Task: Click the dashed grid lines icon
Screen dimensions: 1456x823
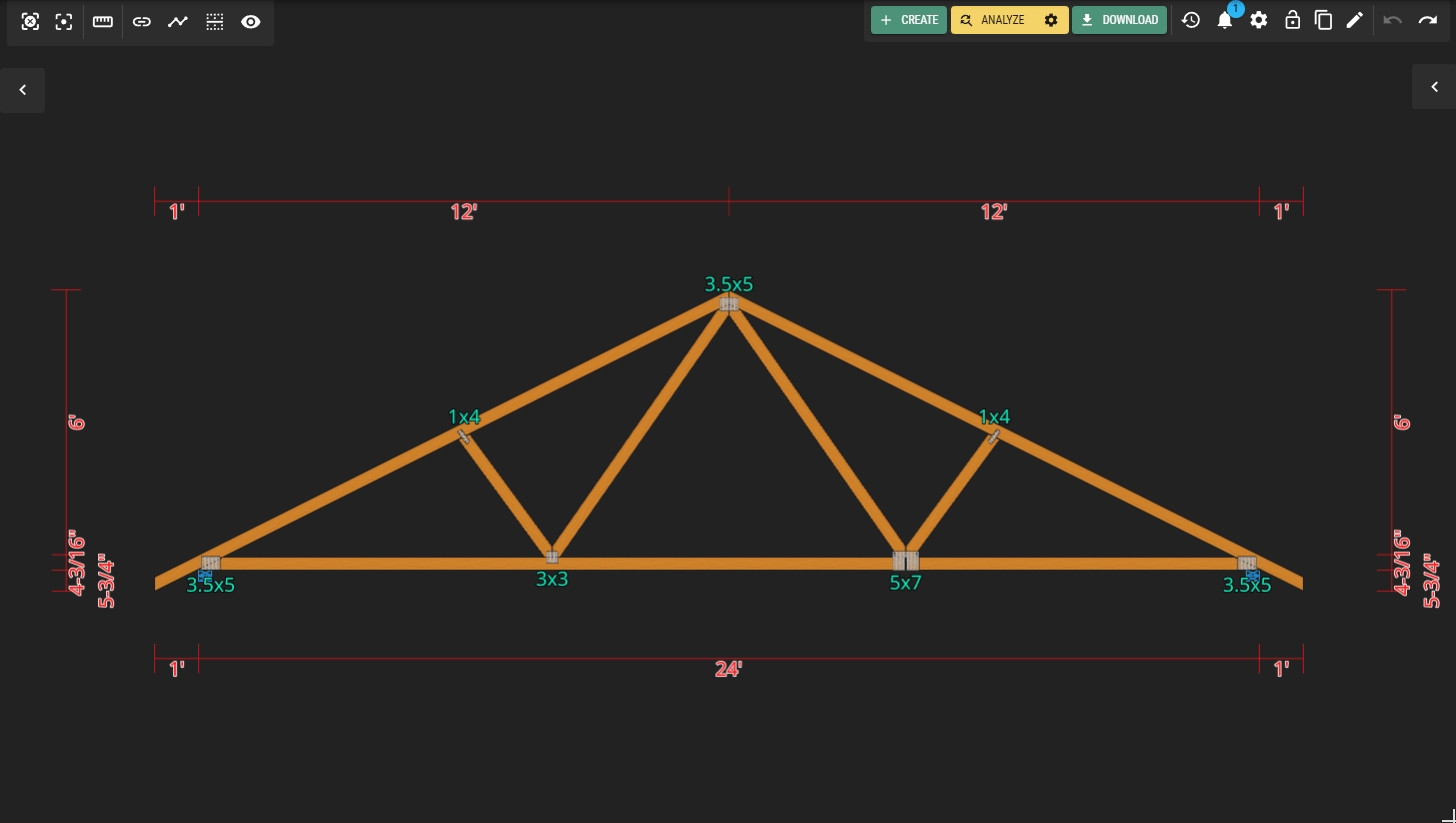Action: (x=215, y=22)
